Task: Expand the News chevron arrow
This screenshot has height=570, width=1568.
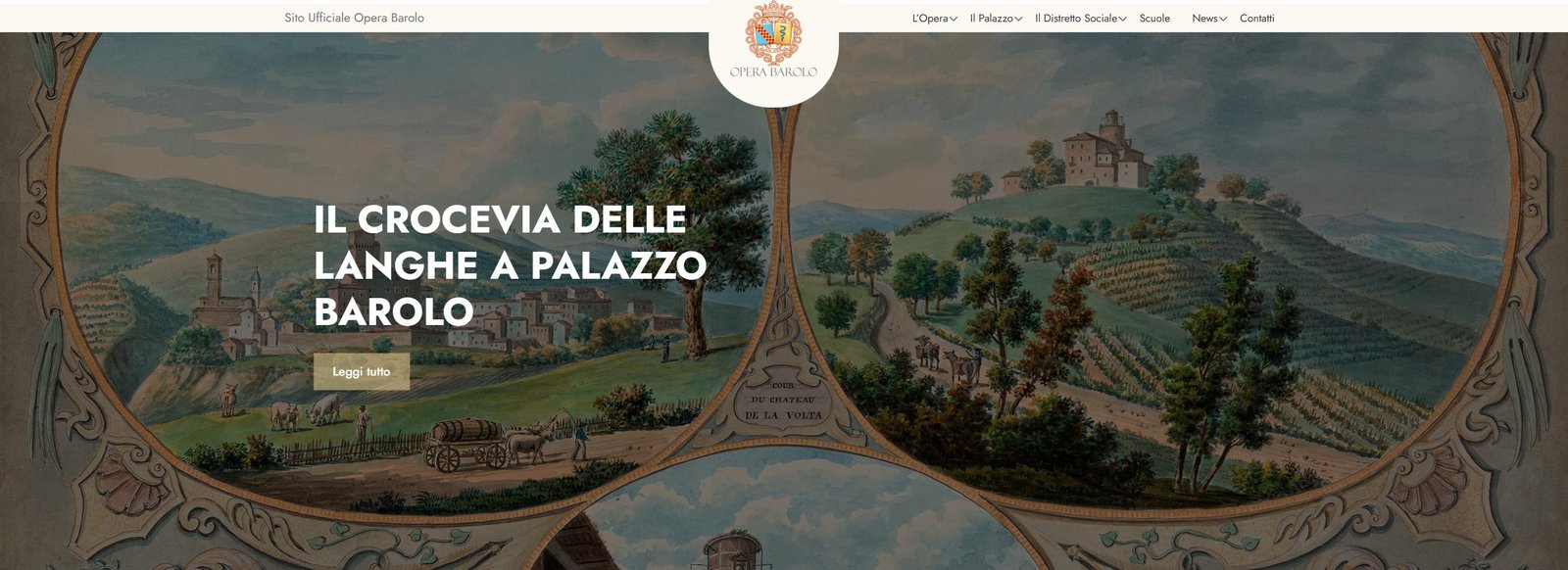Action: [x=1223, y=19]
